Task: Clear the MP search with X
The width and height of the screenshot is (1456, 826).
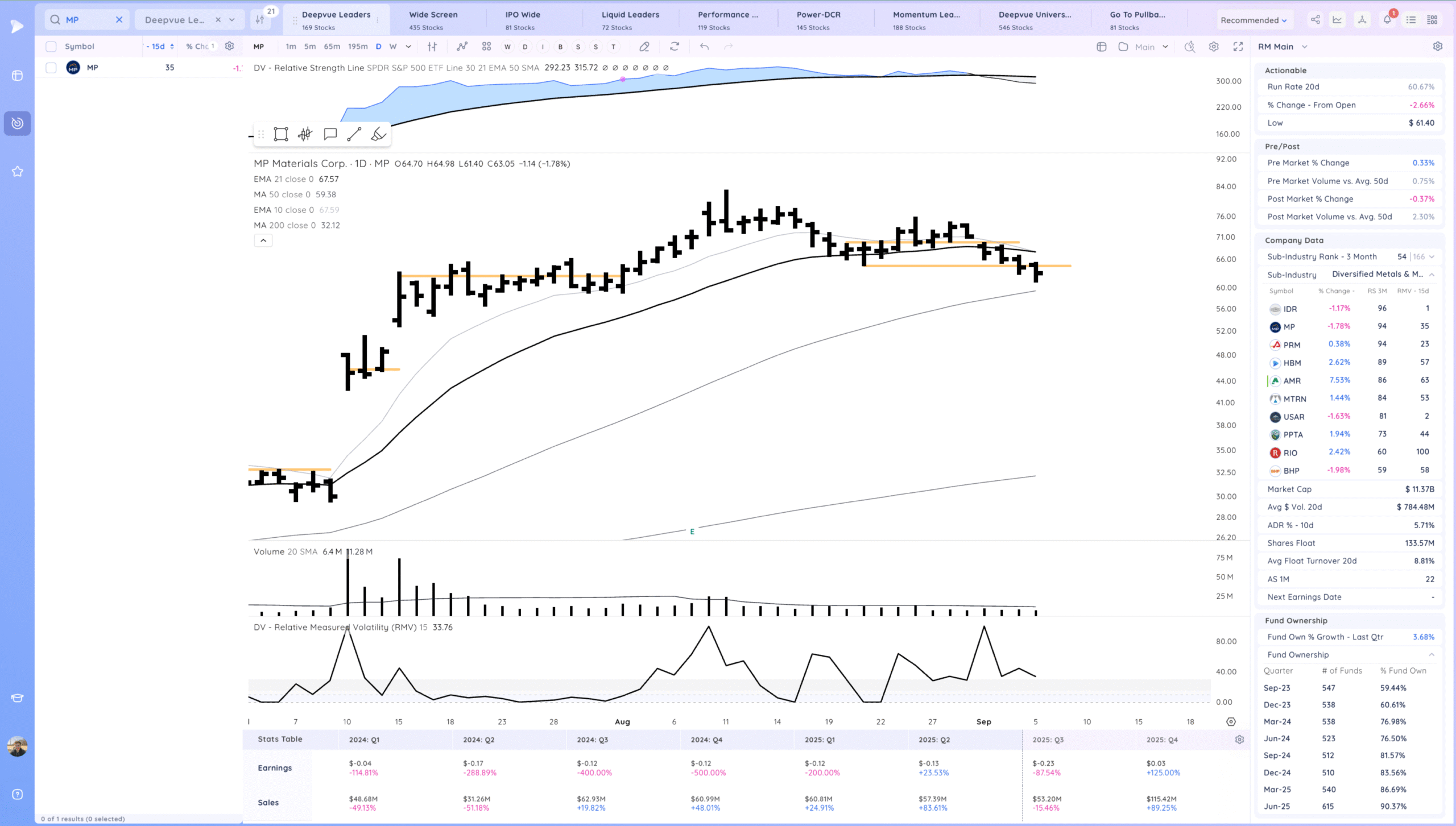Action: point(119,20)
